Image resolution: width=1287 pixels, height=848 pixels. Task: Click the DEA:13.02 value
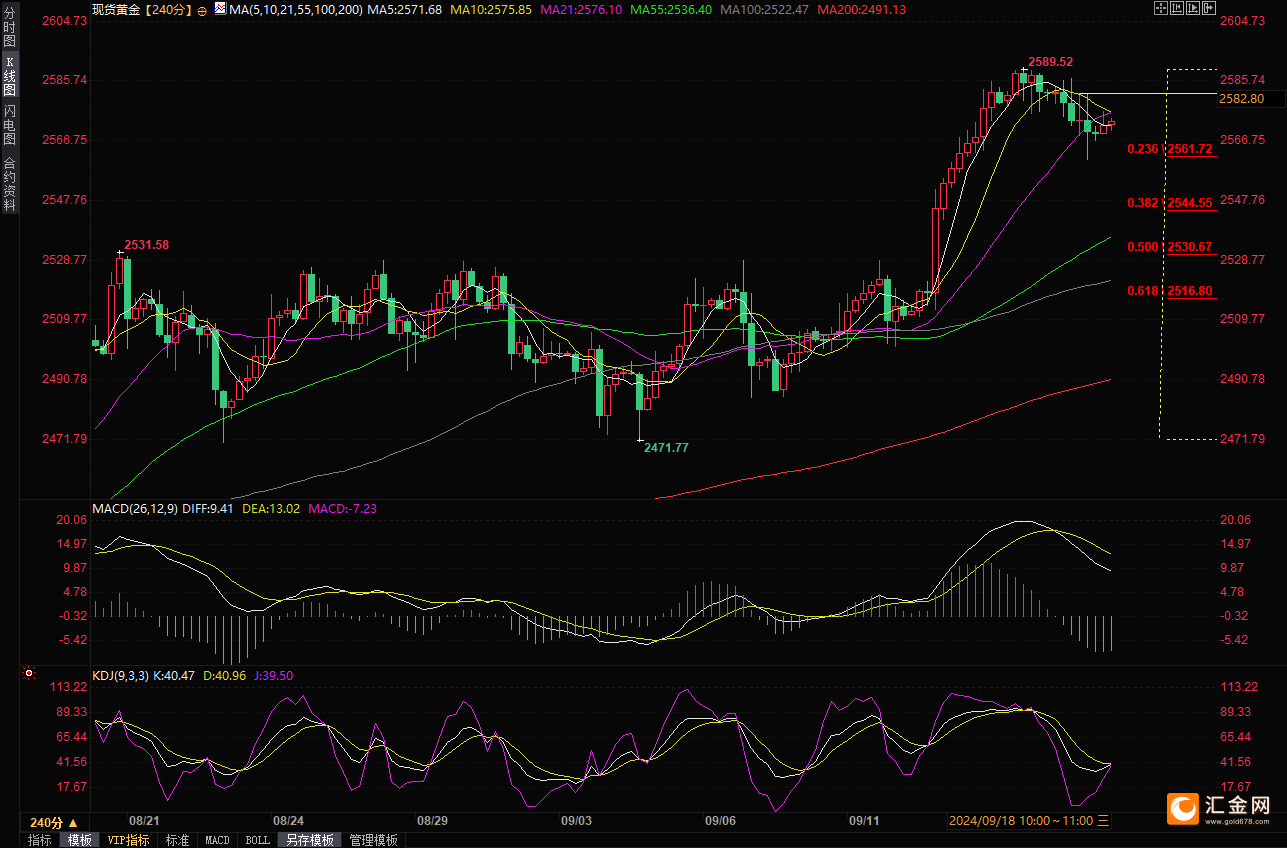coord(271,508)
